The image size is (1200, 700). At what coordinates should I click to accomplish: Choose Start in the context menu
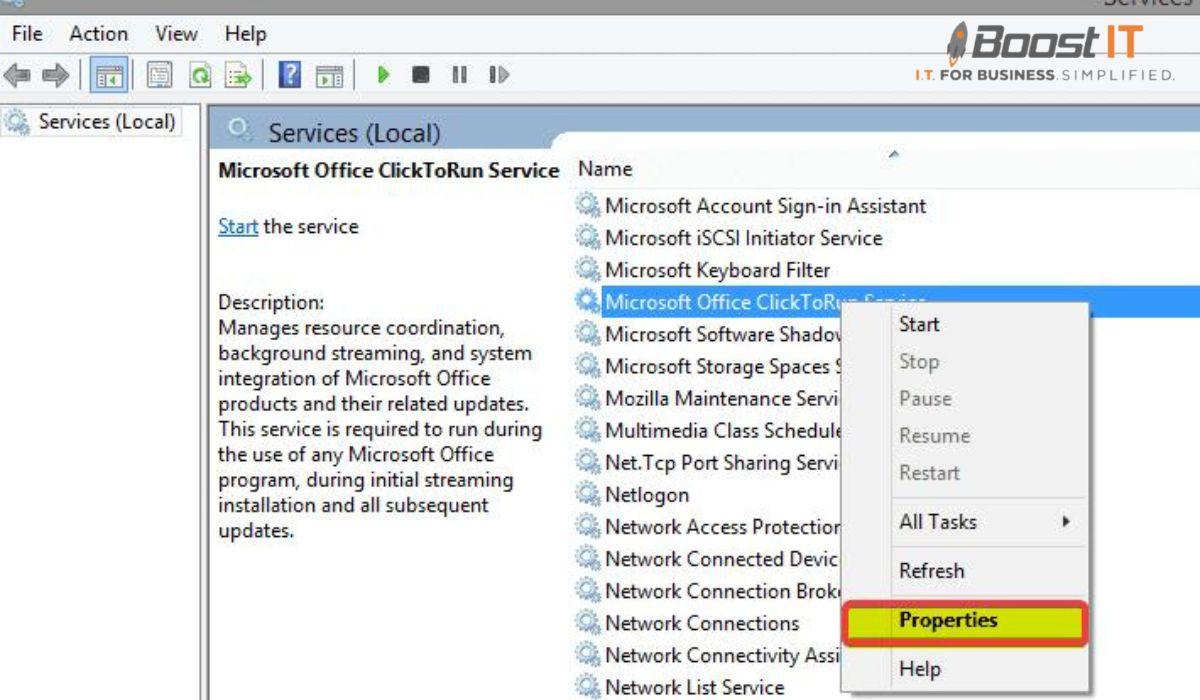point(919,324)
